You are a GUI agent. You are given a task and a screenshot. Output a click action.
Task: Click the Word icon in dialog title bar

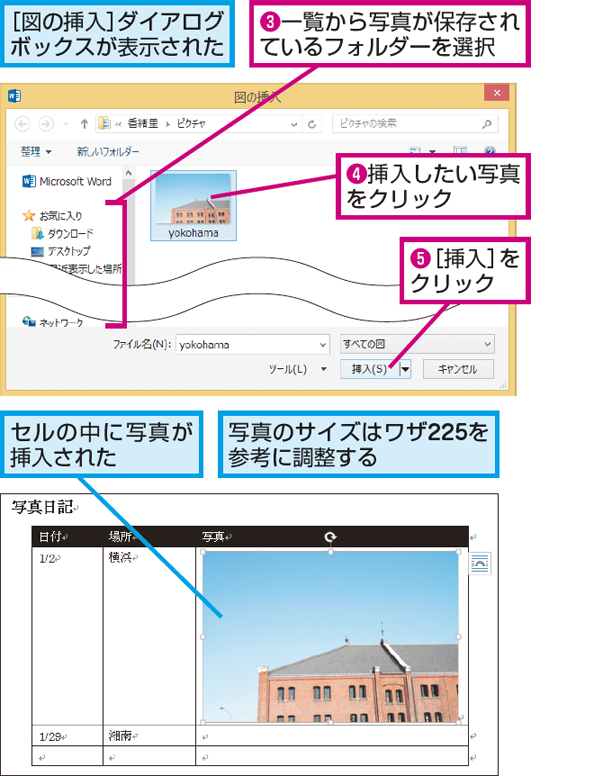point(14,96)
